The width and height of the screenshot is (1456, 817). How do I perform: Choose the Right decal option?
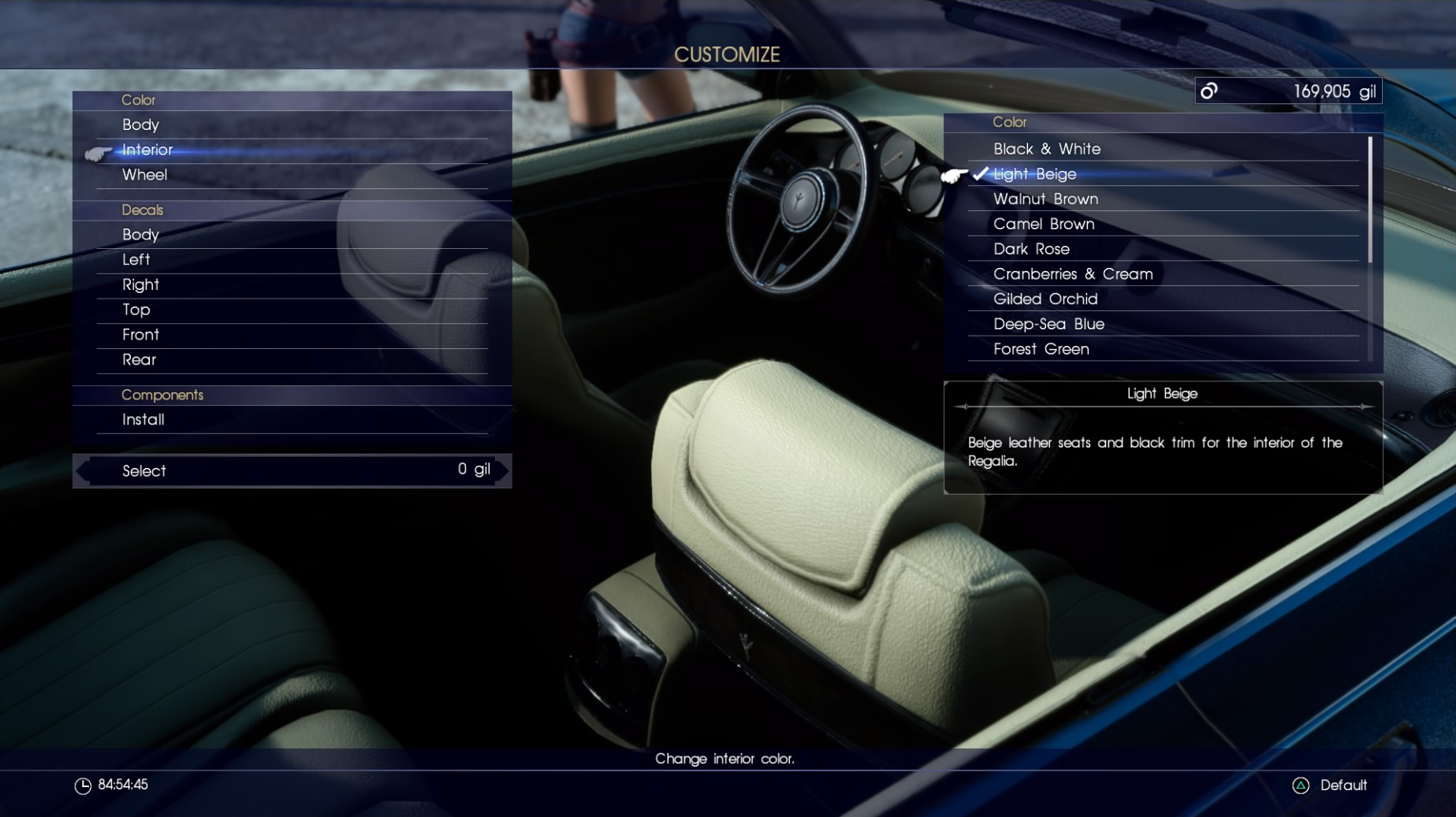point(292,285)
